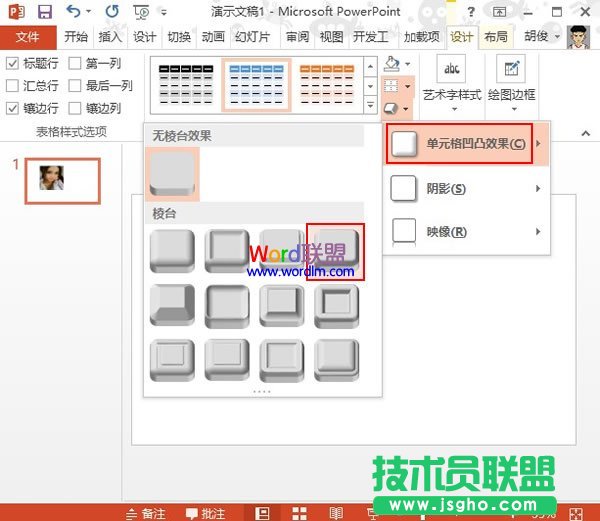This screenshot has height=521, width=600.
Task: Switch to the 插入 tab
Action: (x=110, y=37)
